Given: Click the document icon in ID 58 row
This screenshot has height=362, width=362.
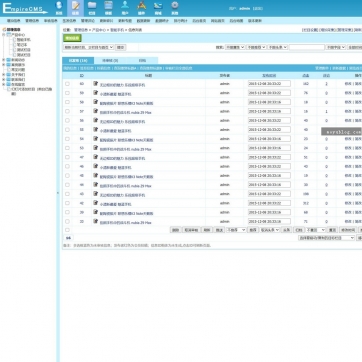Looking at the screenshot, I should pos(96,102).
